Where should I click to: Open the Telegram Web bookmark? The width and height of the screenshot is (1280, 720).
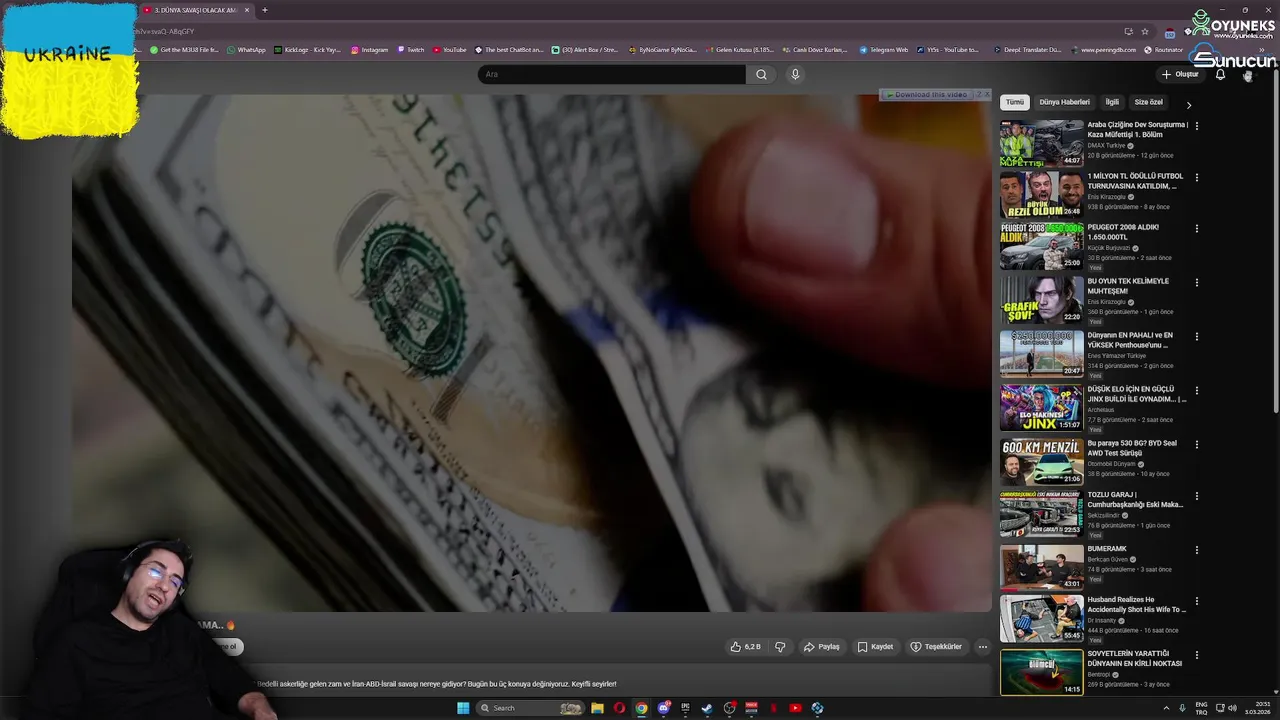click(x=884, y=49)
